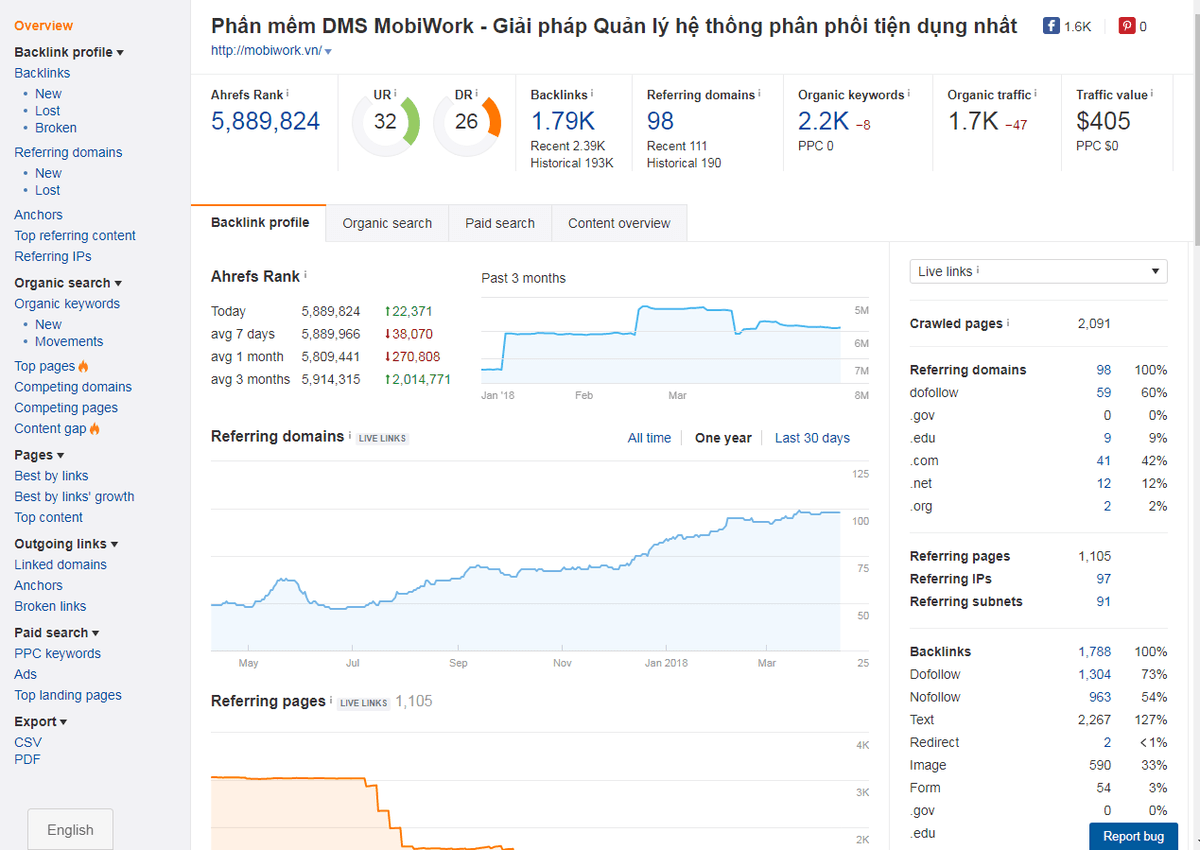The width and height of the screenshot is (1200, 850).
Task: Click the Report bug button
Action: 1133,836
